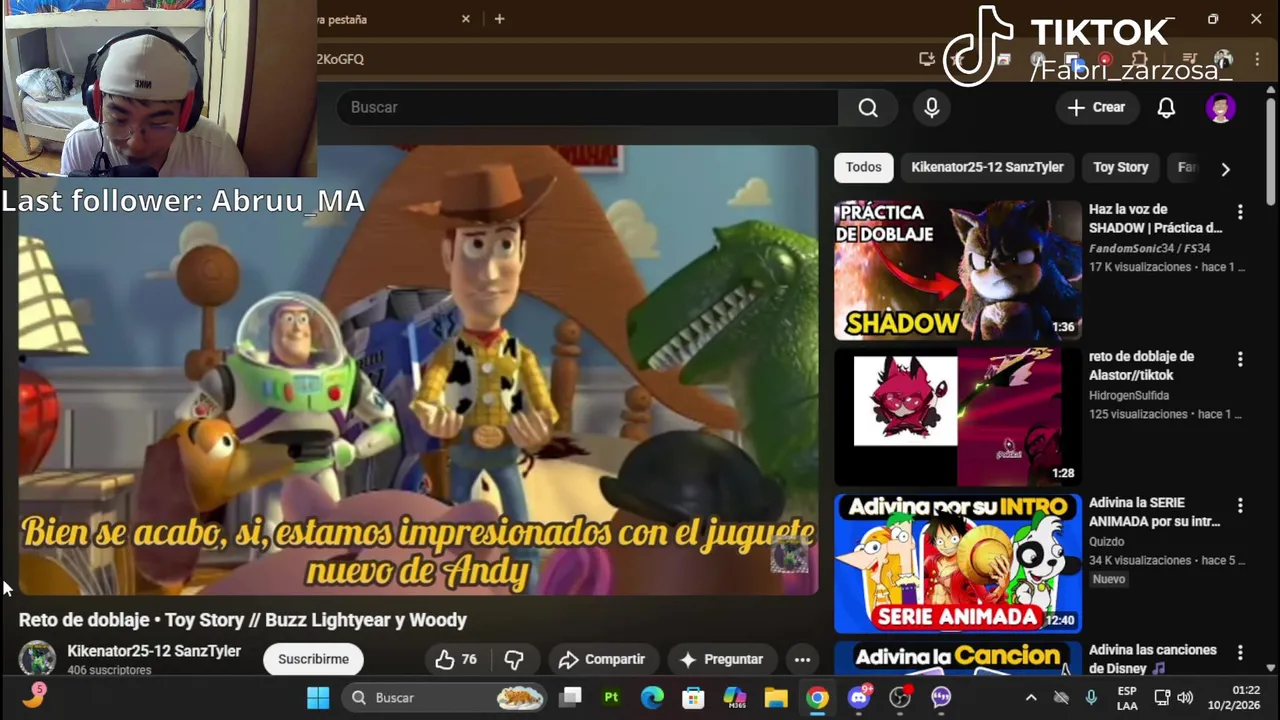This screenshot has width=1280, height=720.
Task: Click video title Reto de doblaje Toy Story
Action: pos(243,620)
